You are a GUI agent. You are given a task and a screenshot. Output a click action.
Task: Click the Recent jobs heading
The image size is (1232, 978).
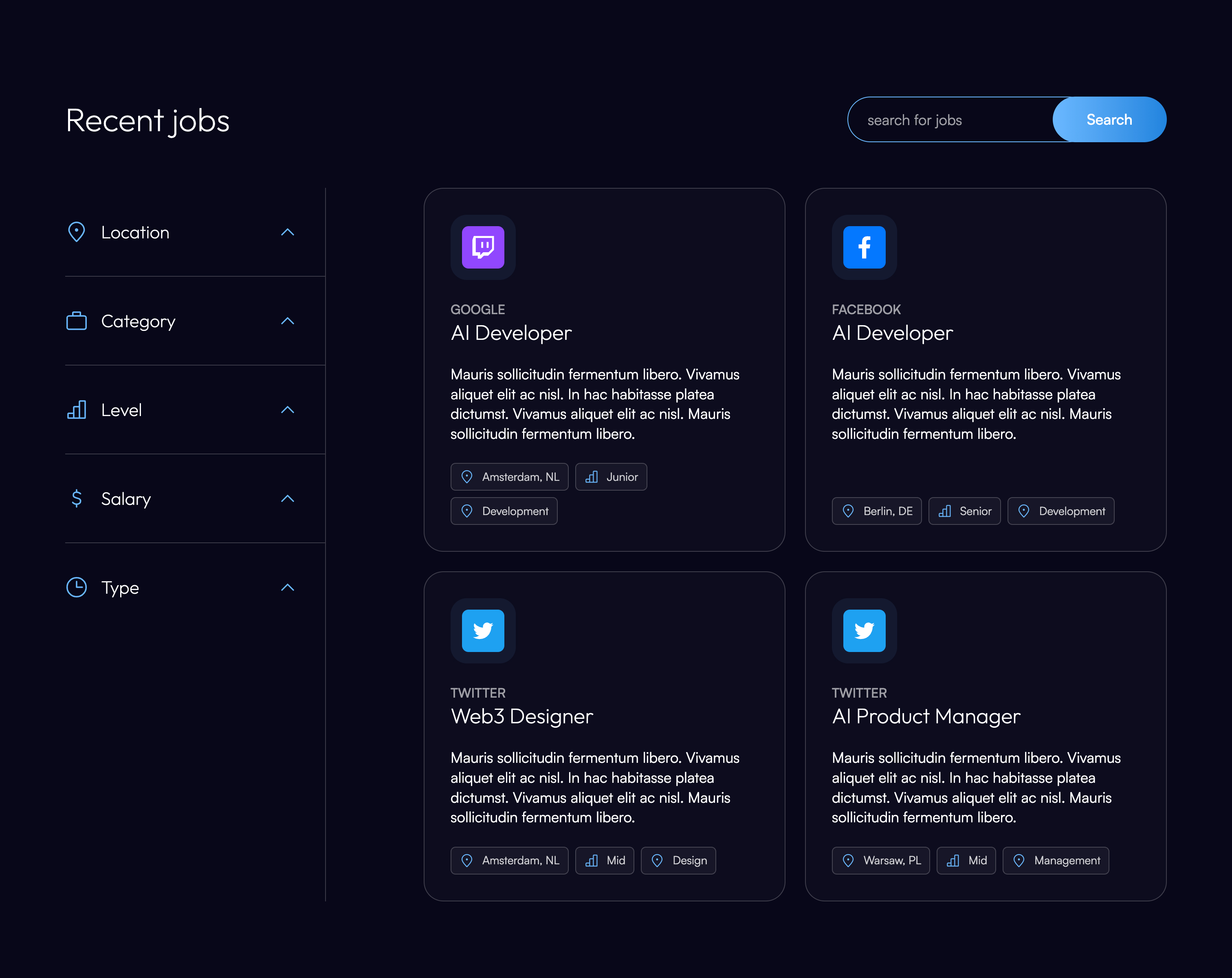pyautogui.click(x=147, y=121)
